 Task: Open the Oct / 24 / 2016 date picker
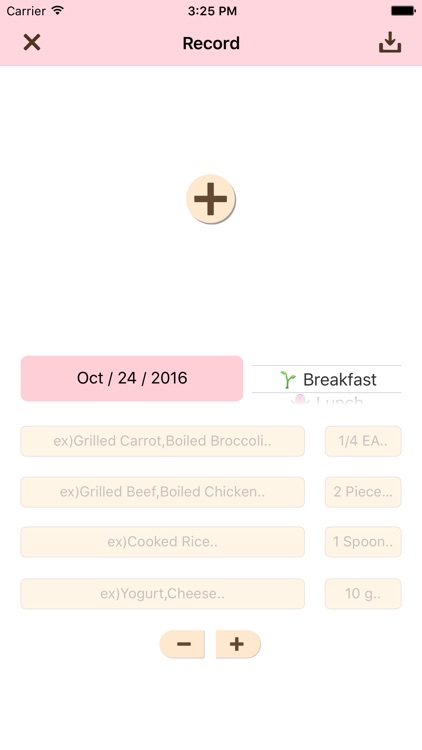(x=132, y=378)
